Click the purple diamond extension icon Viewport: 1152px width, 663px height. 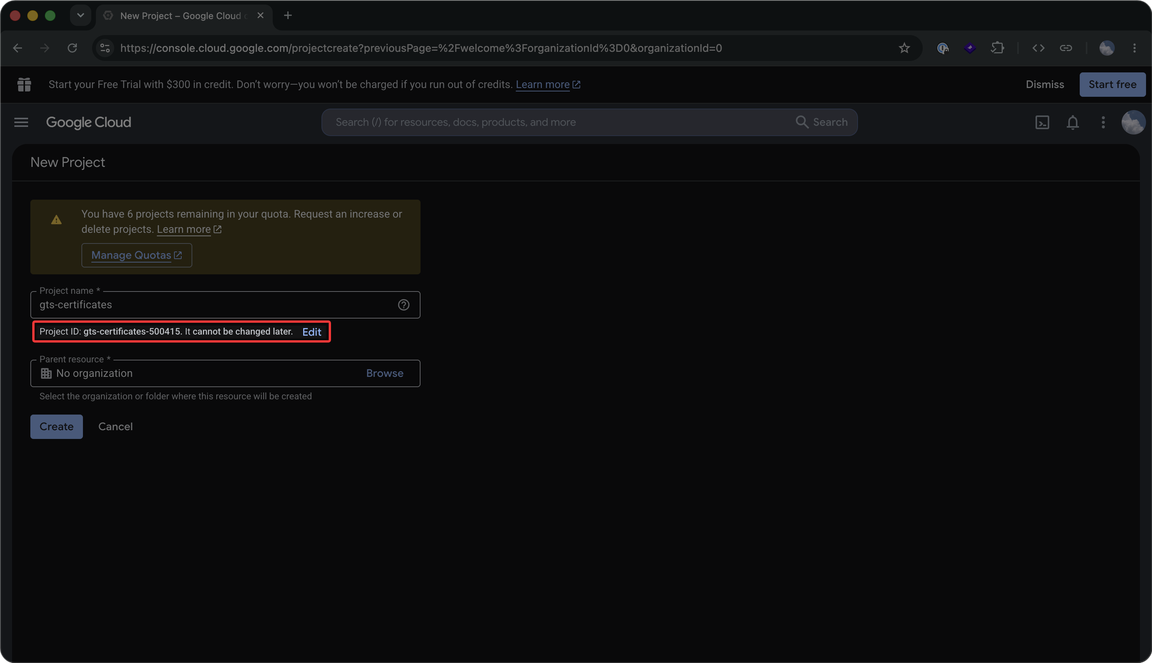(x=970, y=48)
